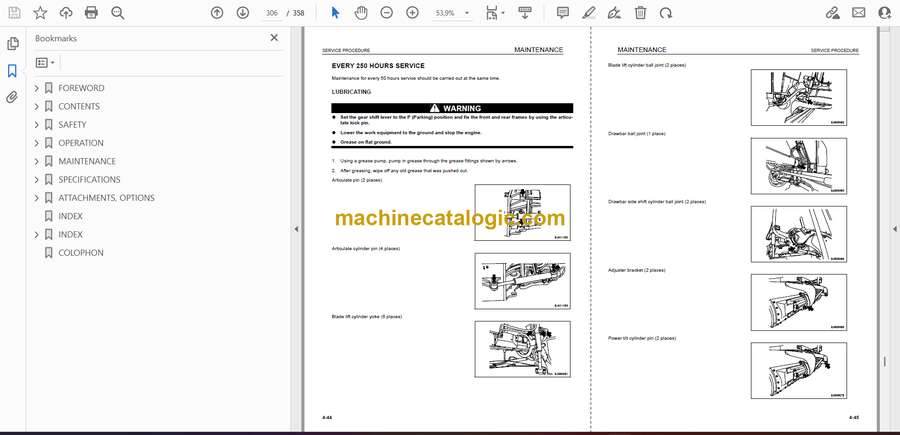Image resolution: width=900 pixels, height=435 pixels.
Task: Click the page number field showing 306
Action: coord(272,13)
